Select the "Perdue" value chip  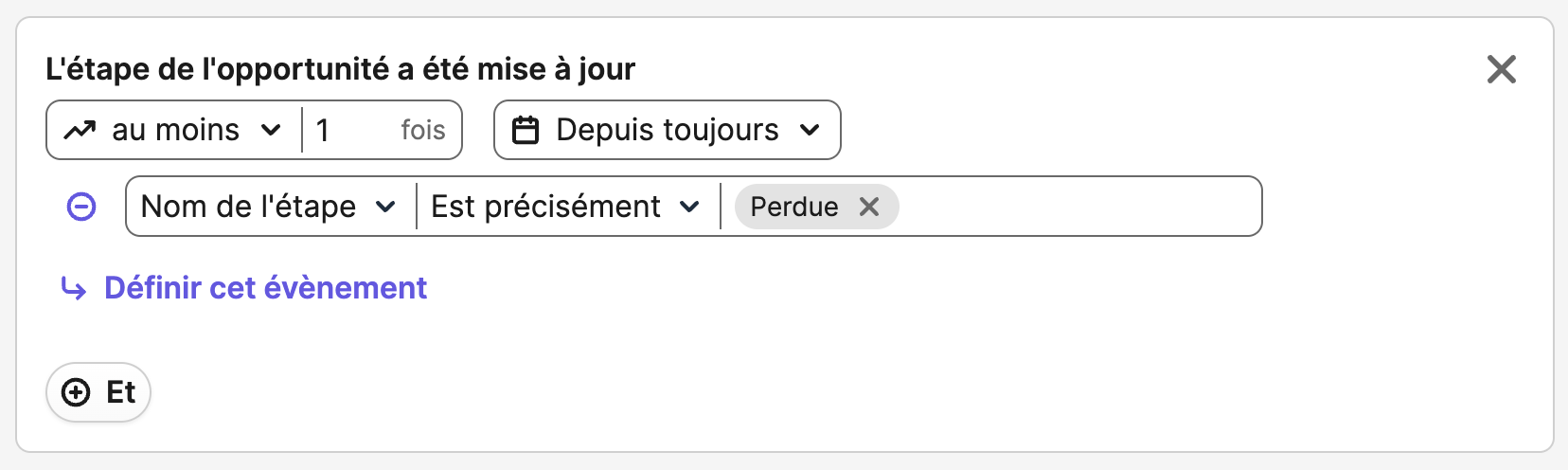coord(794,207)
